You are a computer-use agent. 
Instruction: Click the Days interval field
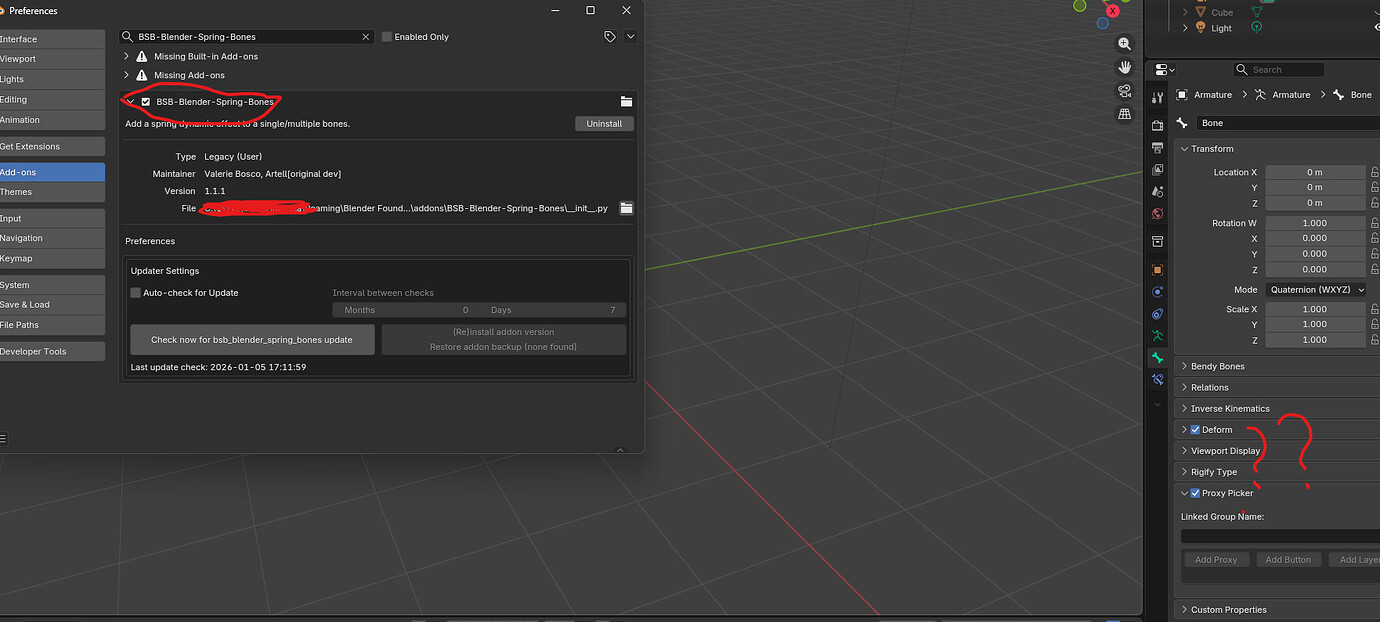coord(553,310)
